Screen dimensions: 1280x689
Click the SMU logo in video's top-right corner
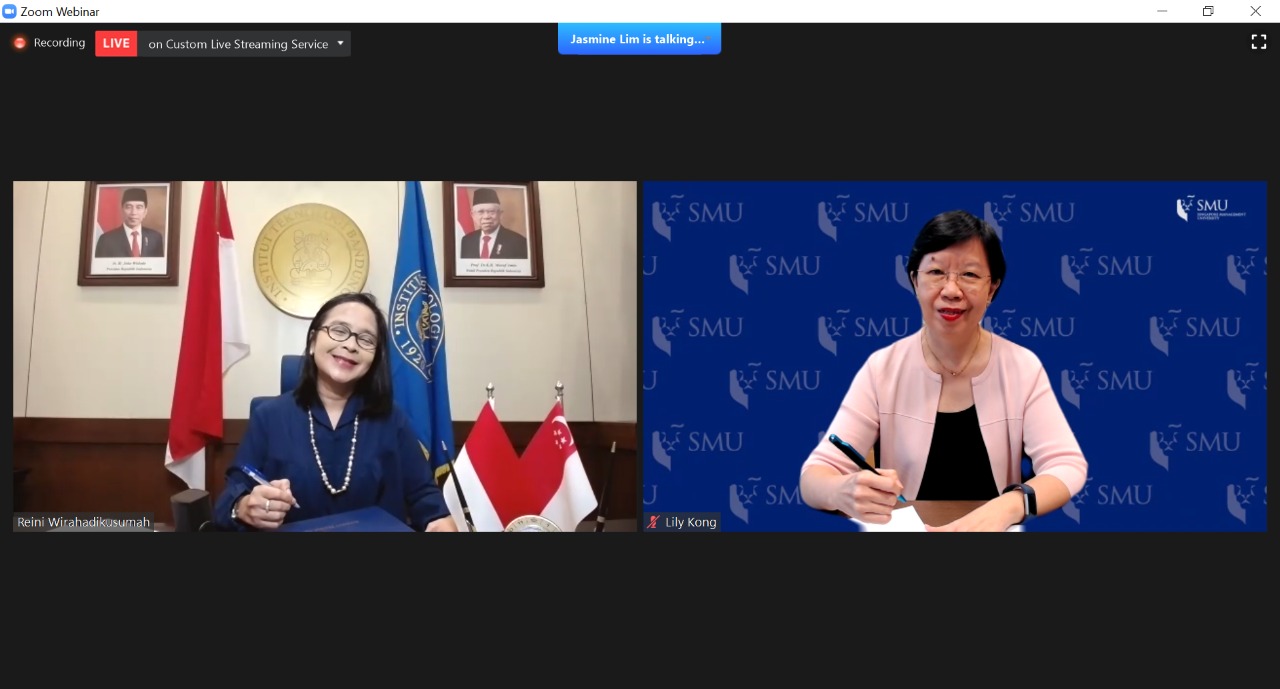[1210, 208]
